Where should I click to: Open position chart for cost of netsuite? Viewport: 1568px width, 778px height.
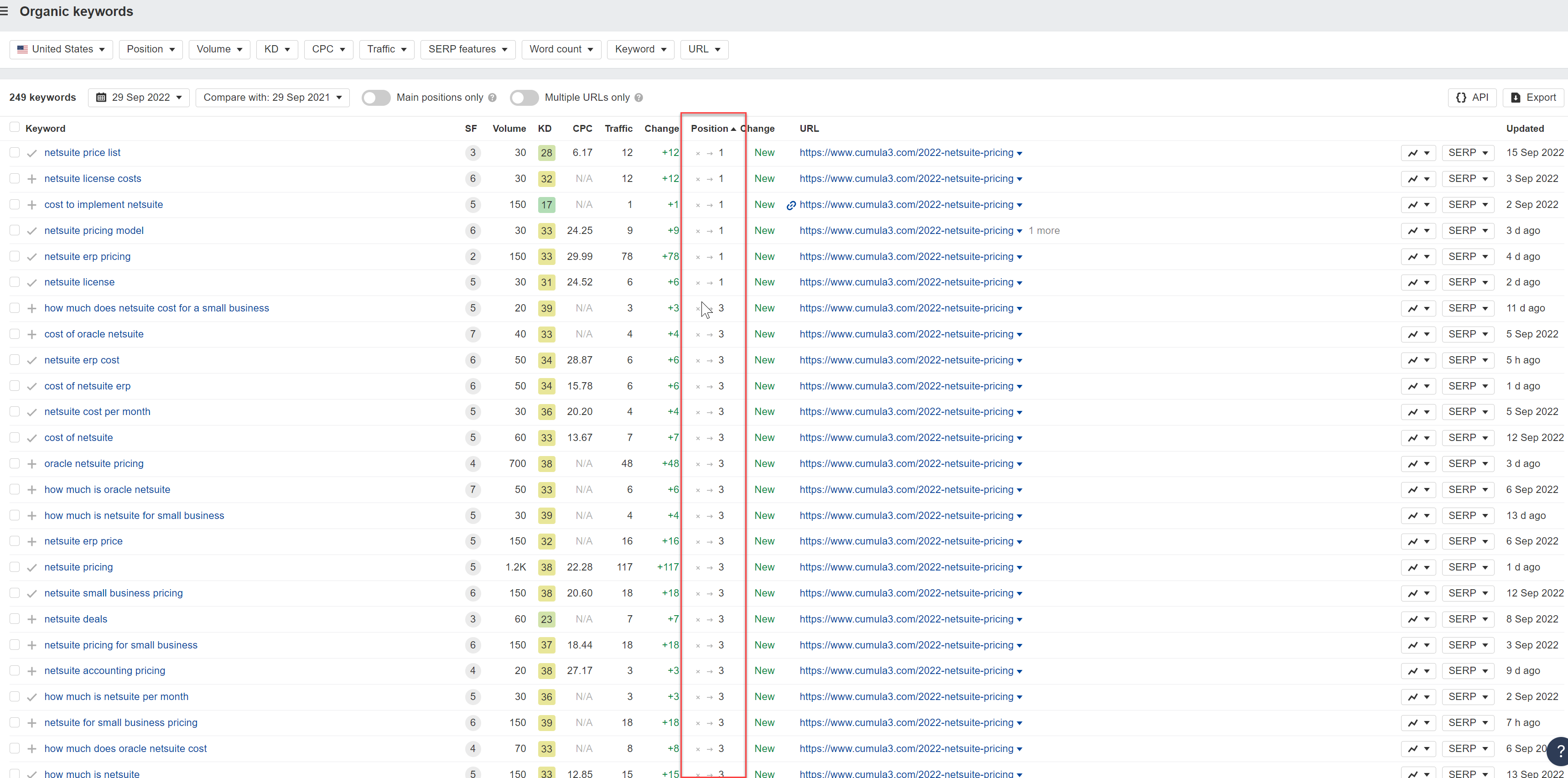point(1418,438)
